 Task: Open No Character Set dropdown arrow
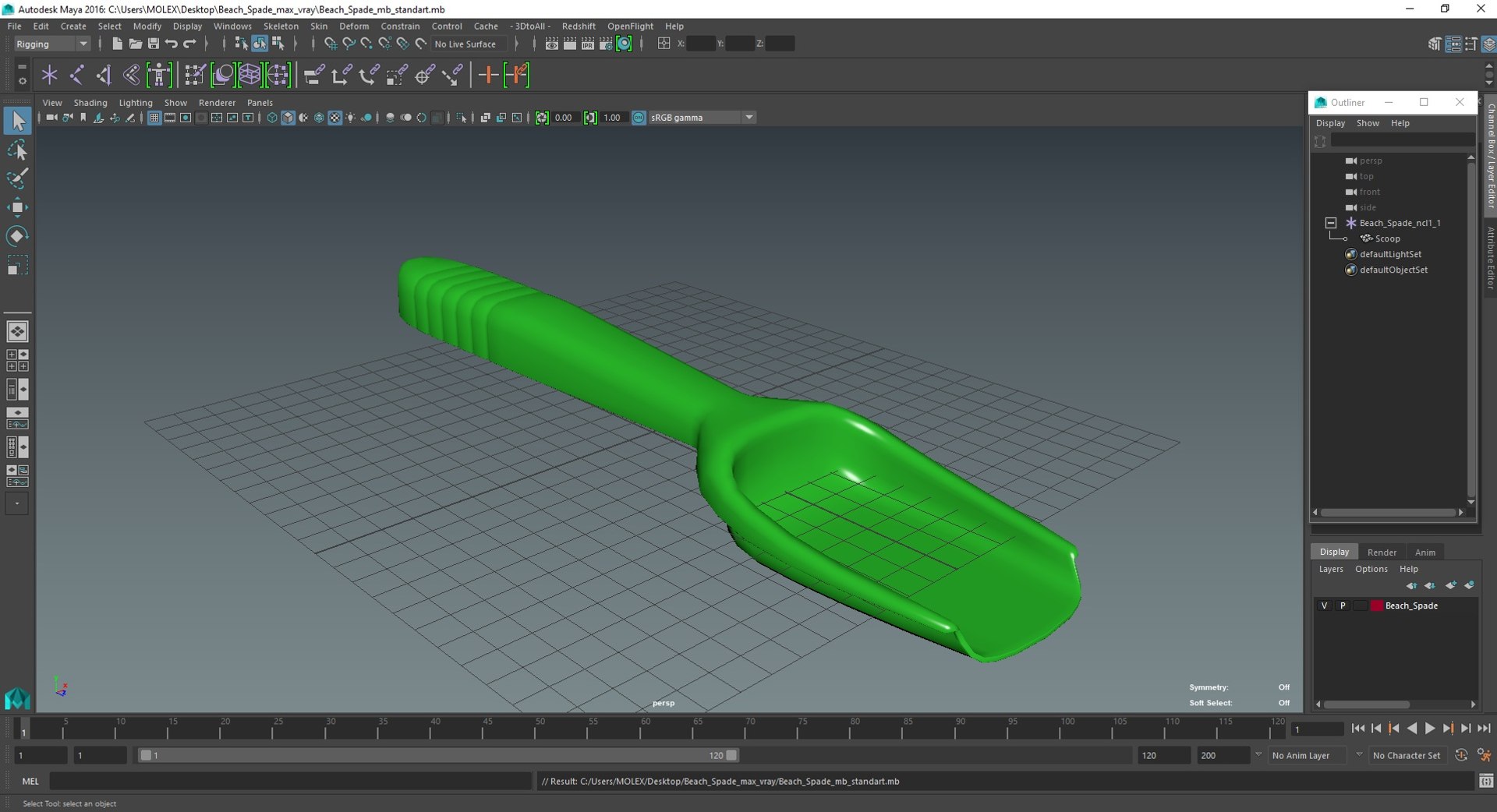[x=1359, y=755]
